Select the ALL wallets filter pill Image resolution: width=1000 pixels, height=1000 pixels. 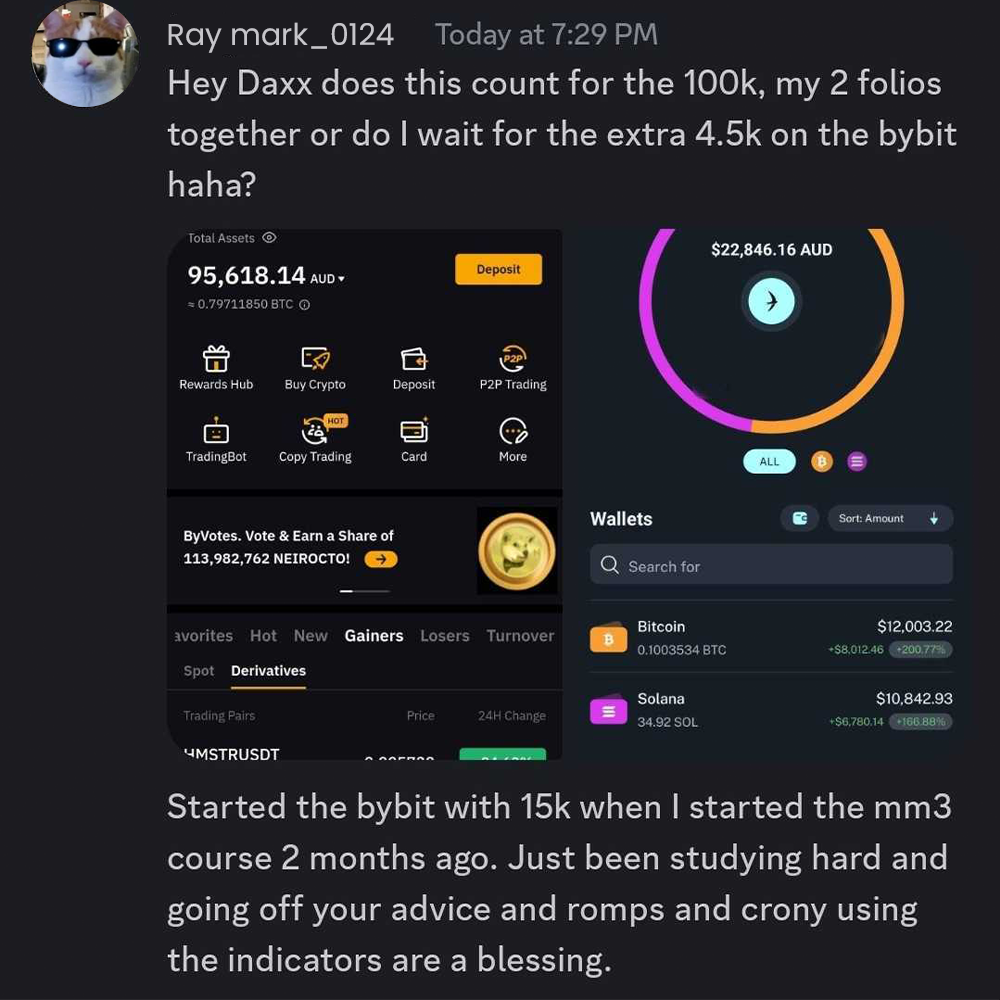(769, 461)
